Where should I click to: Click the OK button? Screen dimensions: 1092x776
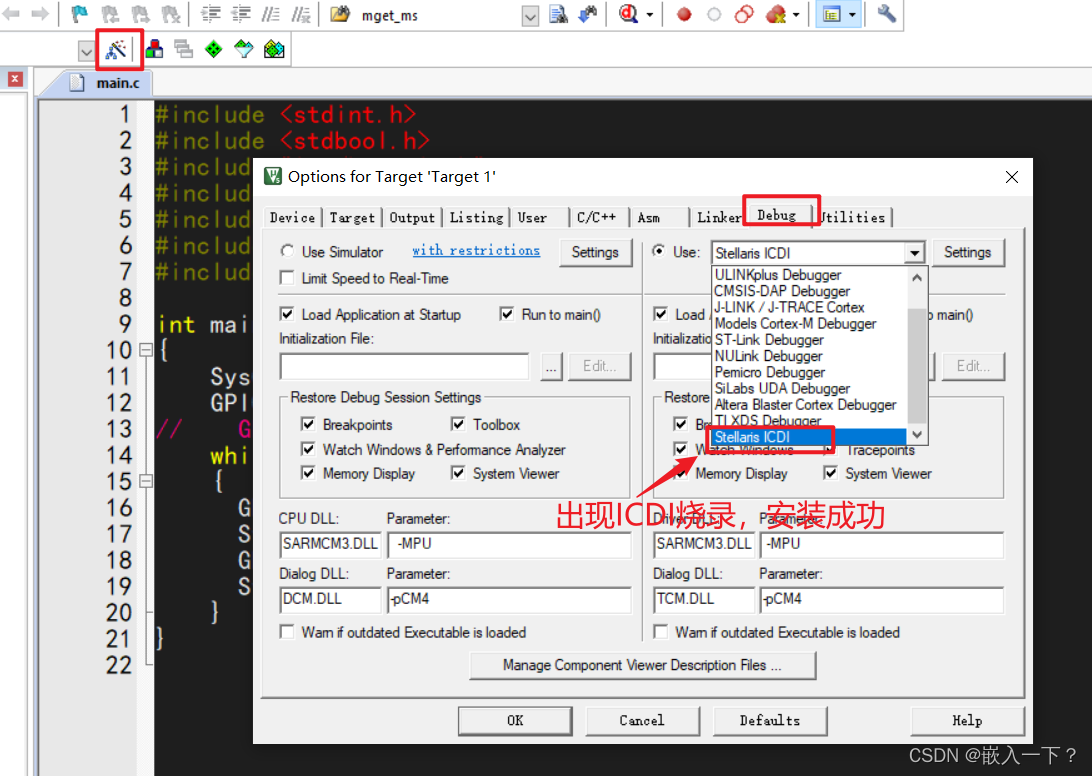pyautogui.click(x=515, y=720)
